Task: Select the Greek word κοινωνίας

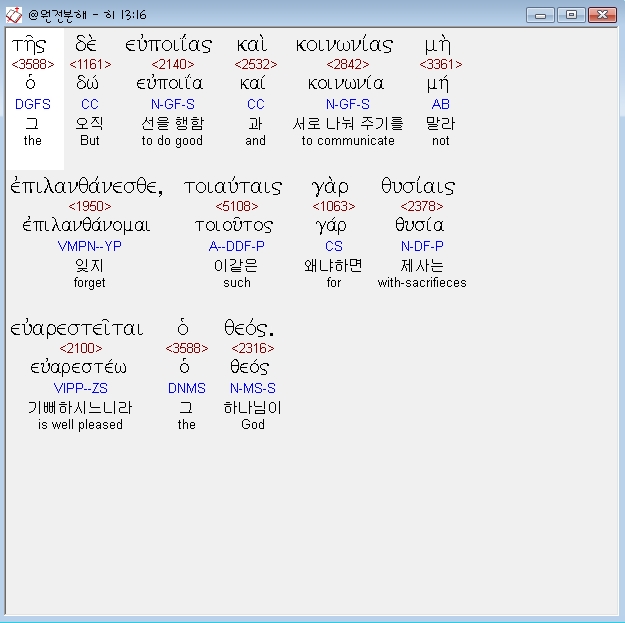Action: coord(344,45)
